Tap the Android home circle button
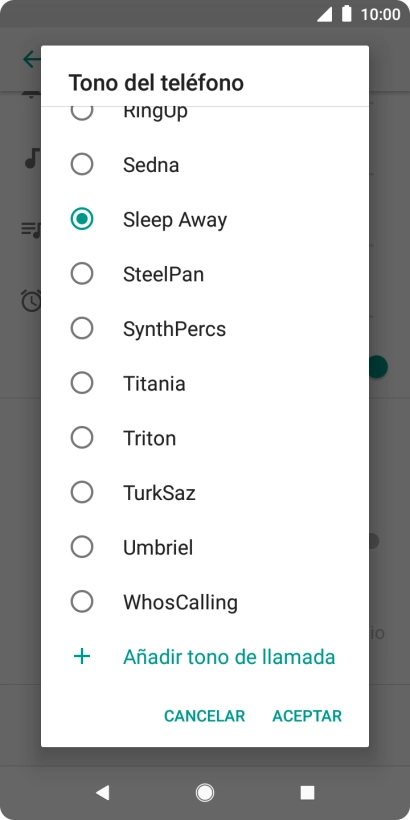 click(x=205, y=793)
